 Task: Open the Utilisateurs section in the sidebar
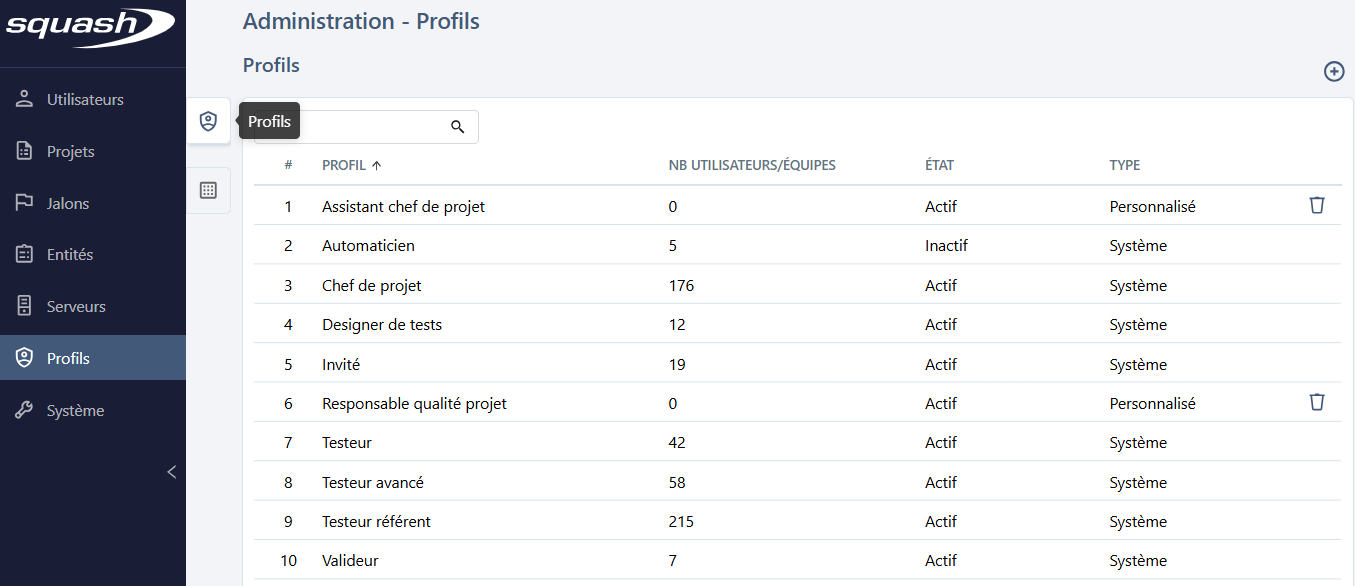[x=86, y=98]
